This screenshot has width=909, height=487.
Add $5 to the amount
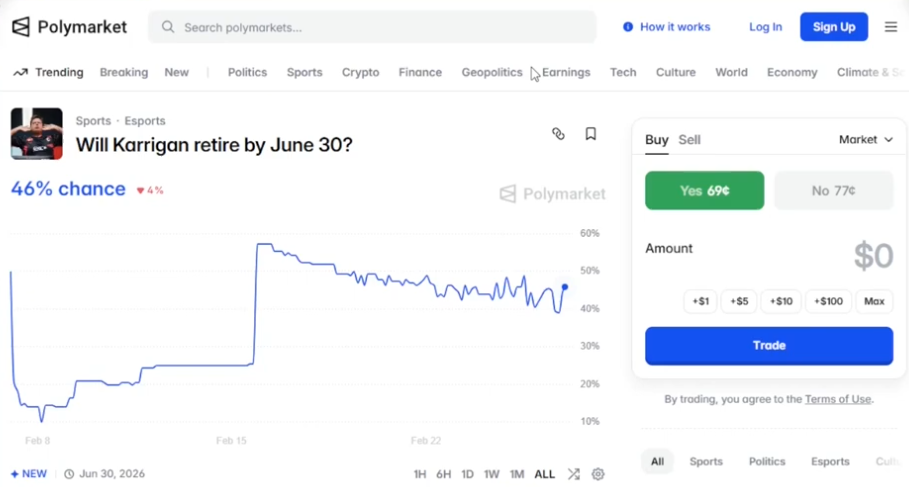point(739,301)
